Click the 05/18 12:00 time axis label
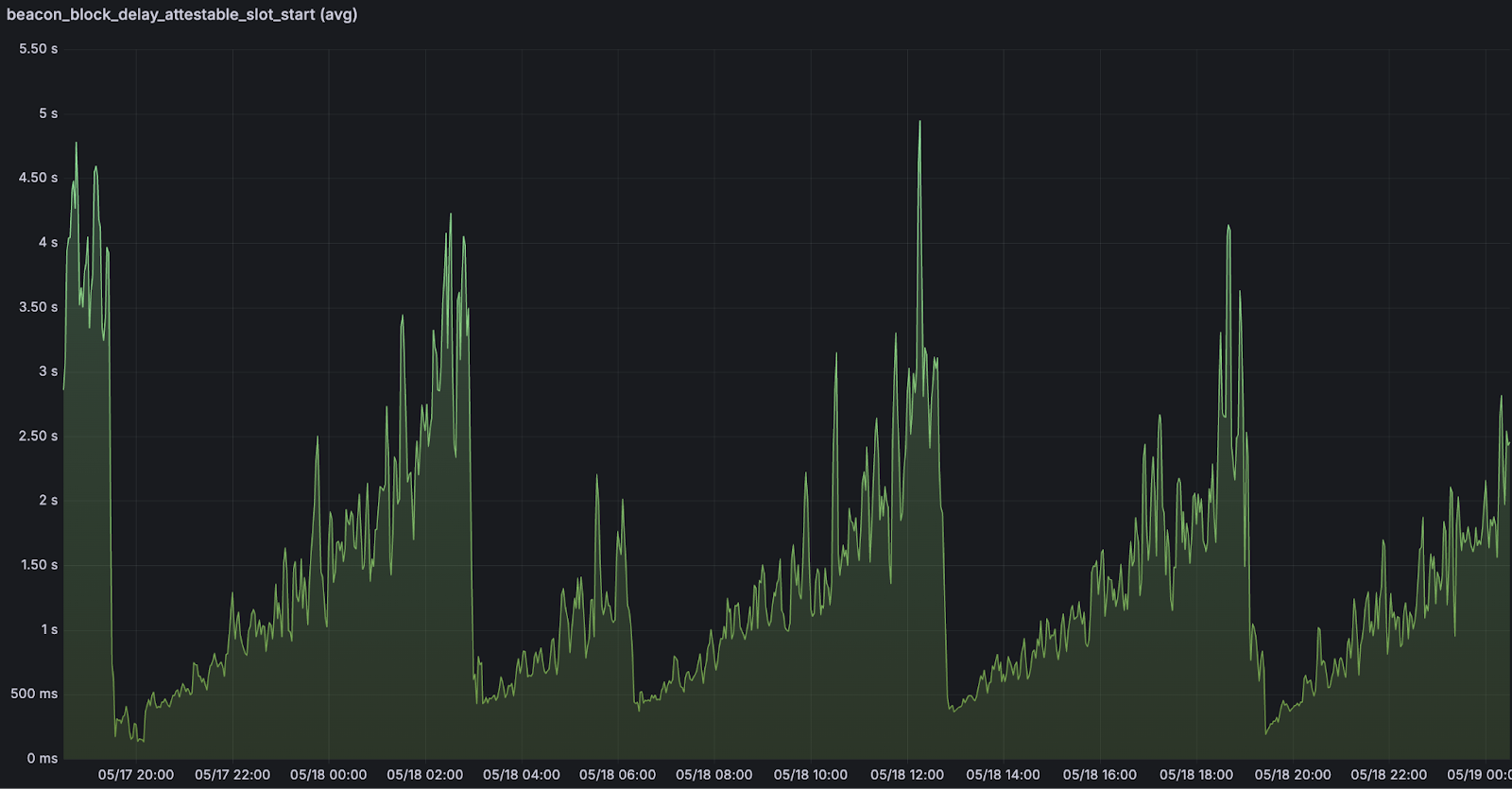1512x789 pixels. tap(906, 775)
